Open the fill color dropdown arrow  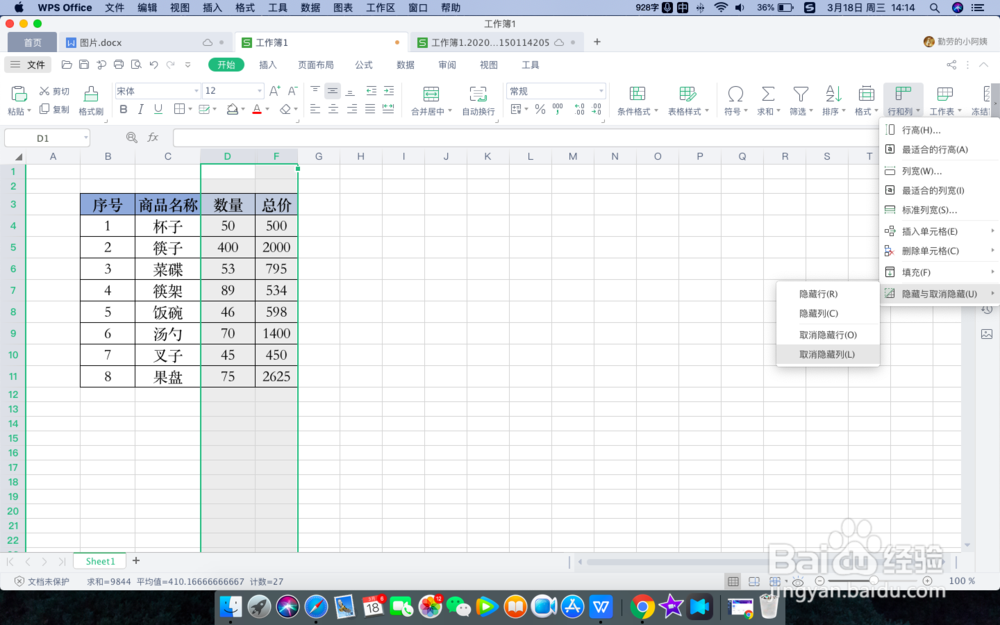243,110
